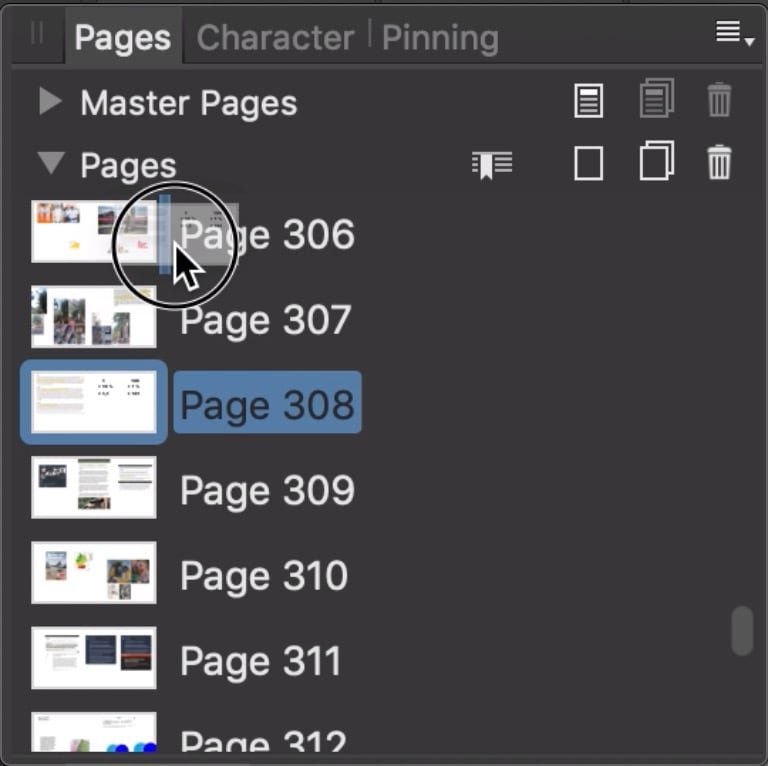Click the Page 310 label
The height and width of the screenshot is (766, 768).
[x=264, y=576]
